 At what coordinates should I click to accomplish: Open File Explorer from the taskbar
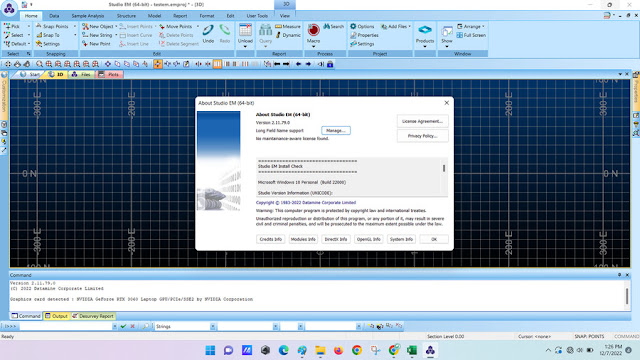point(320,350)
